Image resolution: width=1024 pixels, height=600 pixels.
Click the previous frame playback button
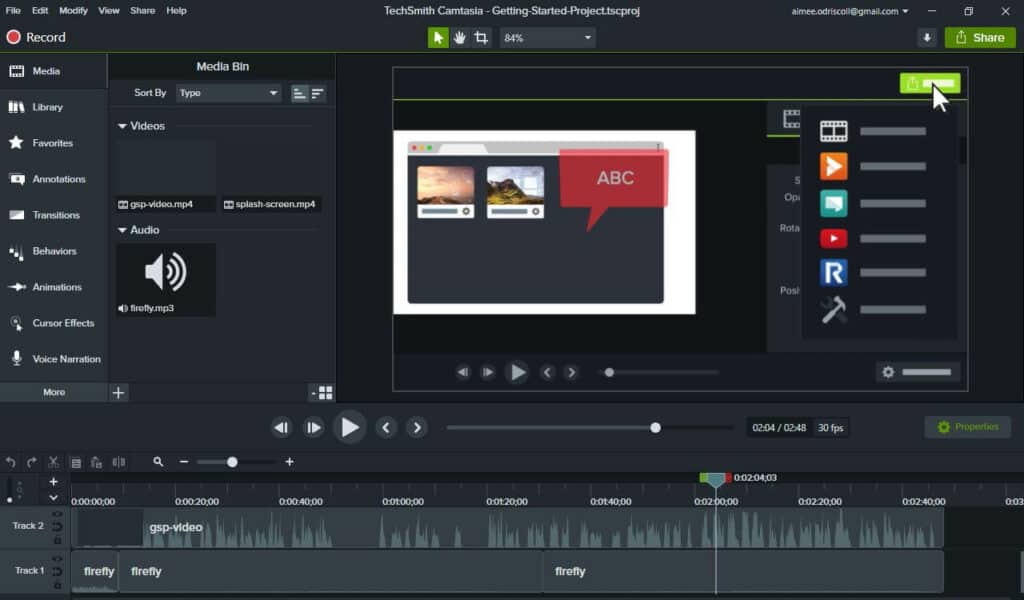[281, 428]
